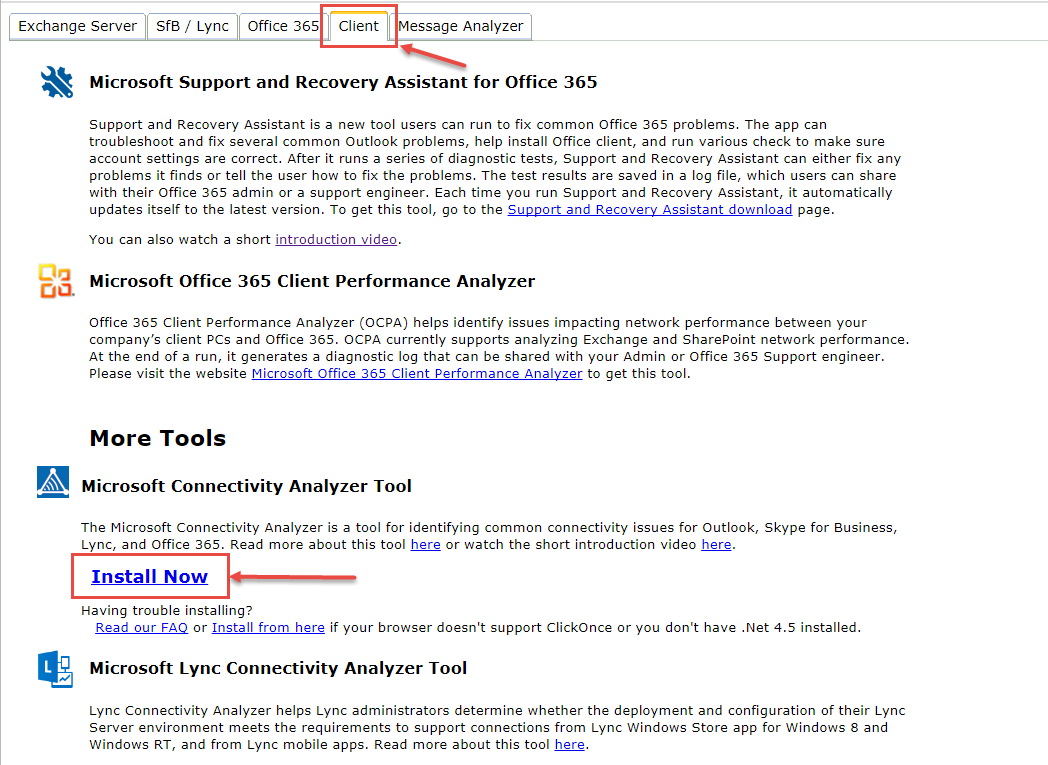The width and height of the screenshot is (1048, 765).
Task: Click the Lync Connectivity Analyzer Tool icon
Action: pos(55,669)
